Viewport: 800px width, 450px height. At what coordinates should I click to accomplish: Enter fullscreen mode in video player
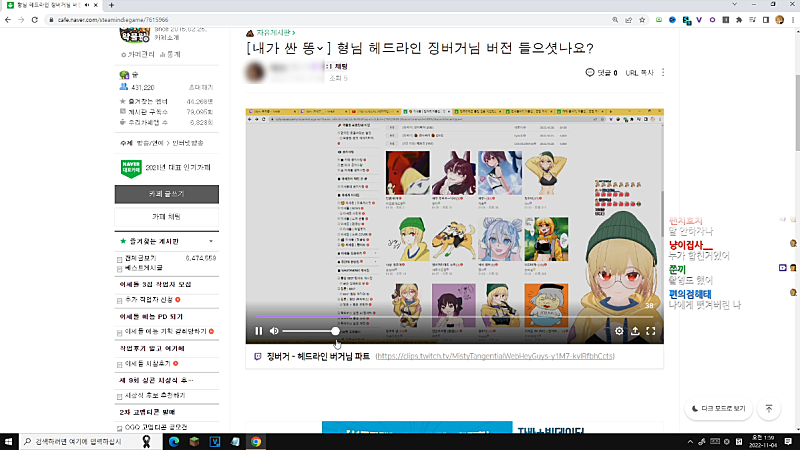(651, 331)
